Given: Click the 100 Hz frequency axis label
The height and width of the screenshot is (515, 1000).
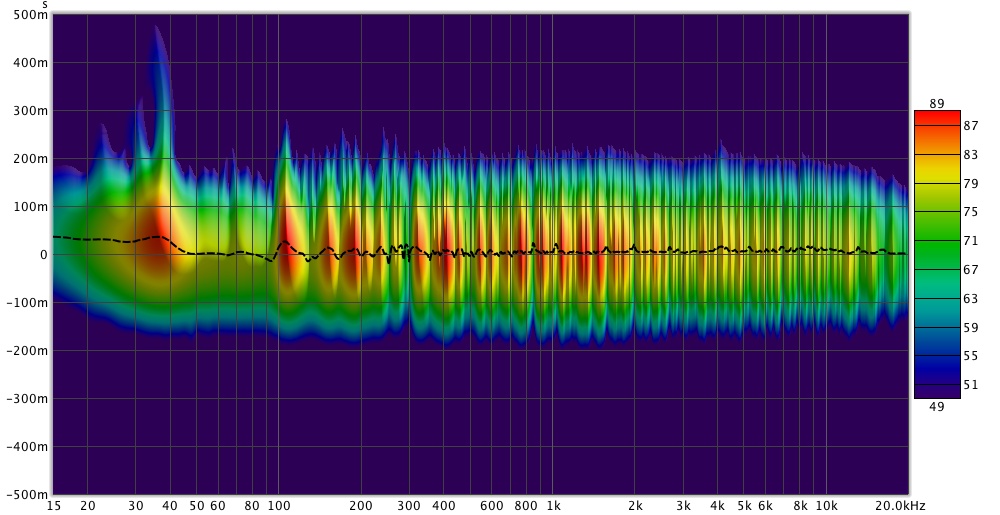Looking at the screenshot, I should click(x=279, y=506).
